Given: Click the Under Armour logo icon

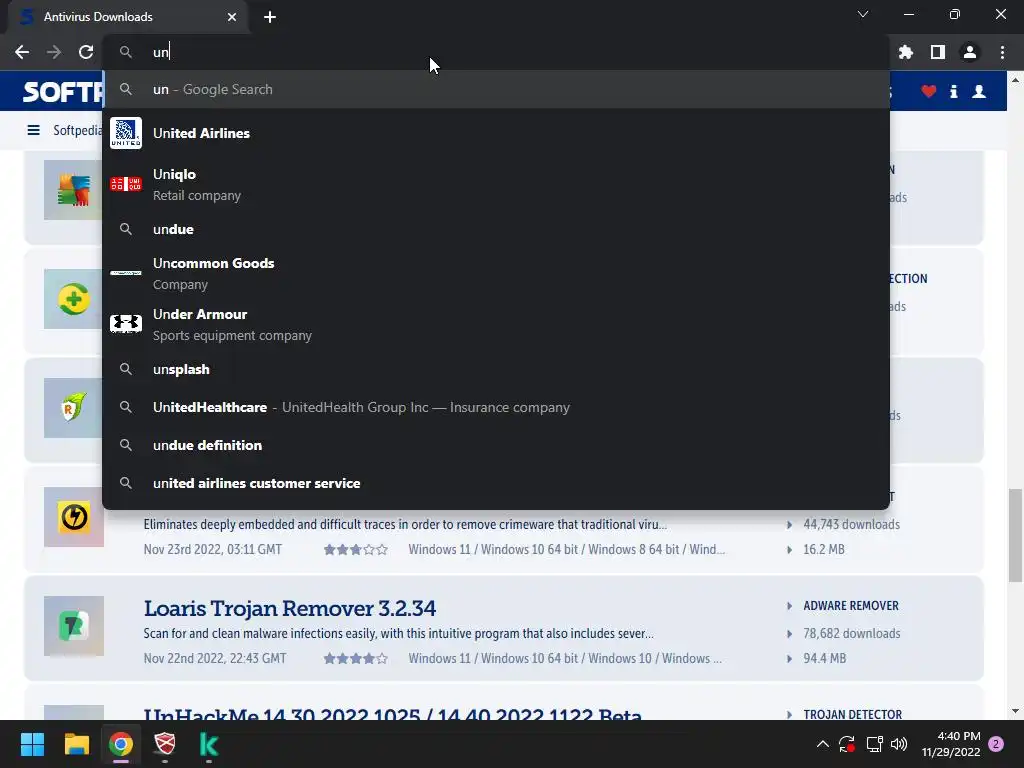Looking at the screenshot, I should click(x=126, y=324).
